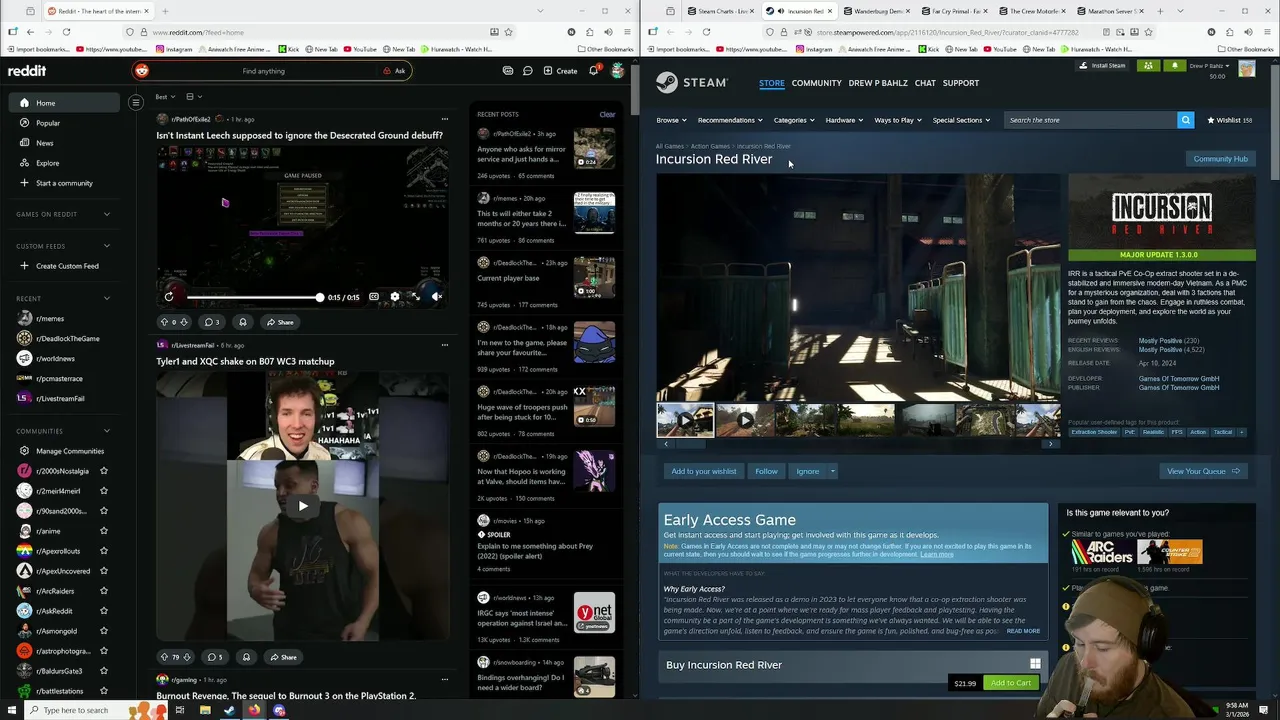Click the Steam store search magnifier button
This screenshot has width=1280, height=720.
coord(1185,120)
